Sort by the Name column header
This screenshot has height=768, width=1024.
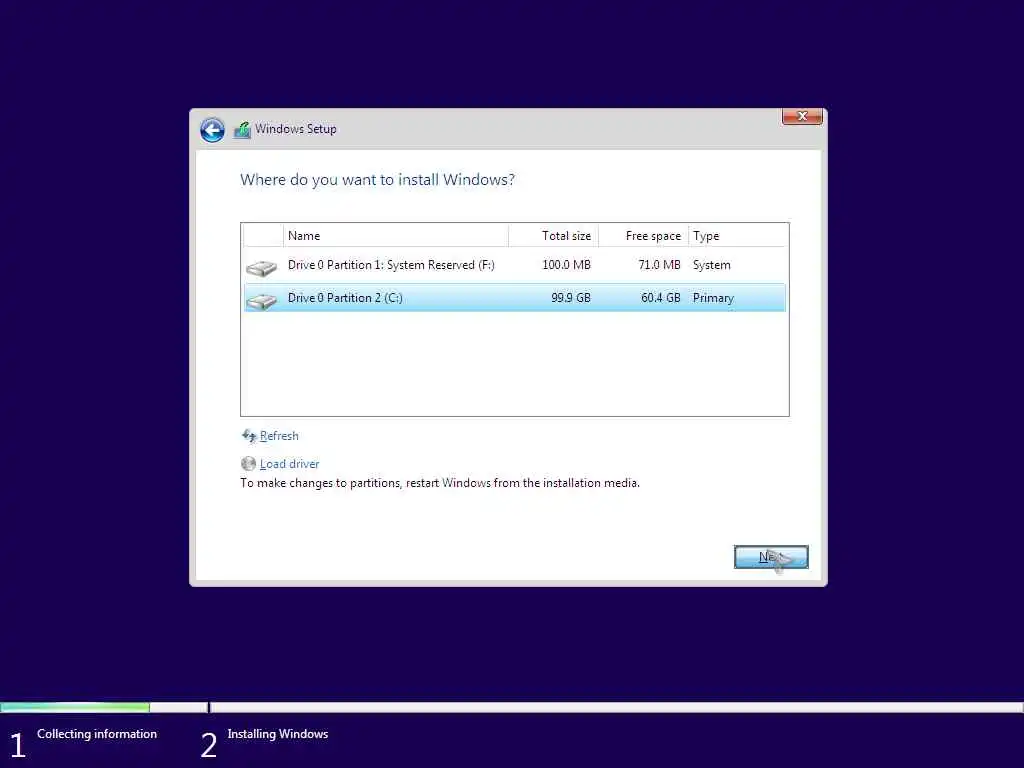(396, 236)
